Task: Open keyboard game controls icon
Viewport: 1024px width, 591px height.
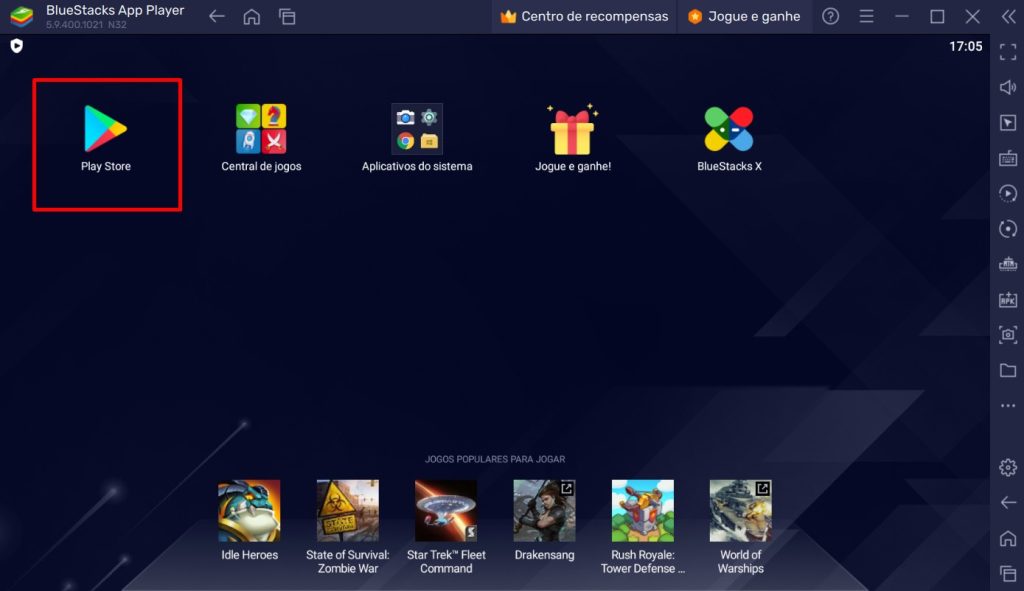Action: 1008,158
